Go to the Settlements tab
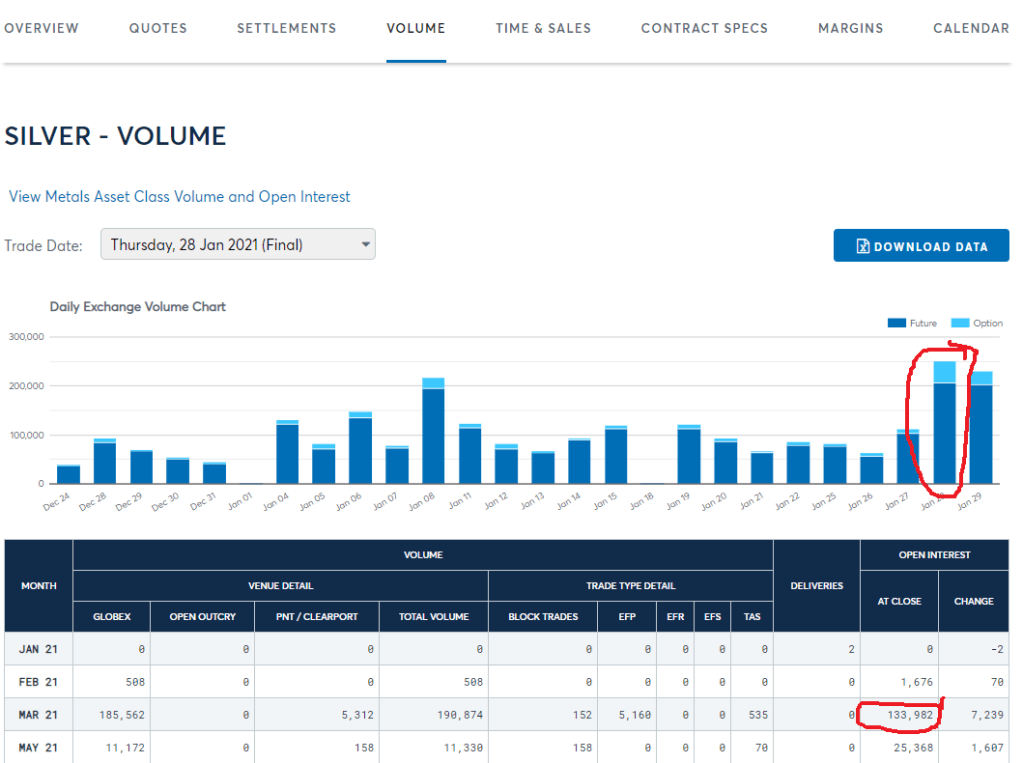Viewport: 1023px width, 763px height. [286, 28]
